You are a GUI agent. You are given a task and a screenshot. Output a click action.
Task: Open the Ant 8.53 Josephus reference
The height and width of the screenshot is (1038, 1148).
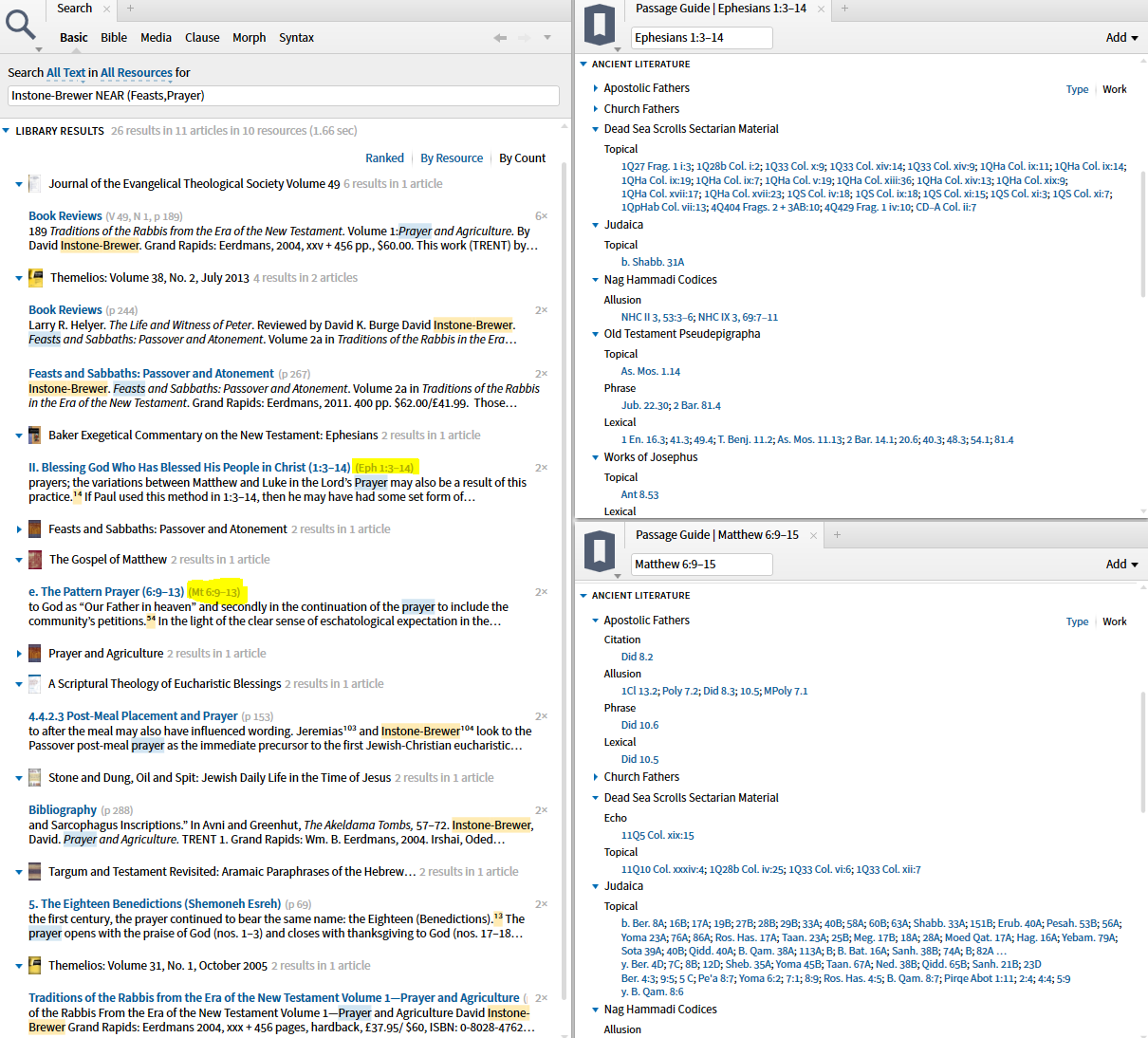coord(639,494)
